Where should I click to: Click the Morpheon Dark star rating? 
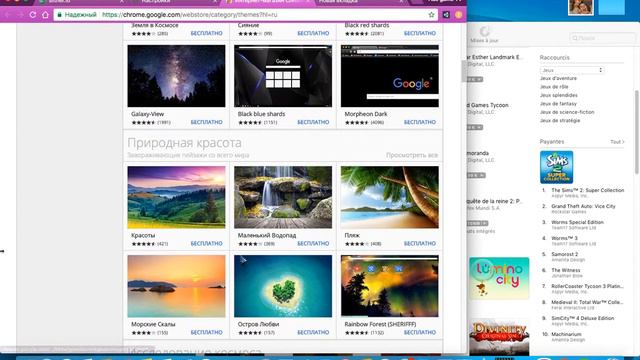click(357, 122)
